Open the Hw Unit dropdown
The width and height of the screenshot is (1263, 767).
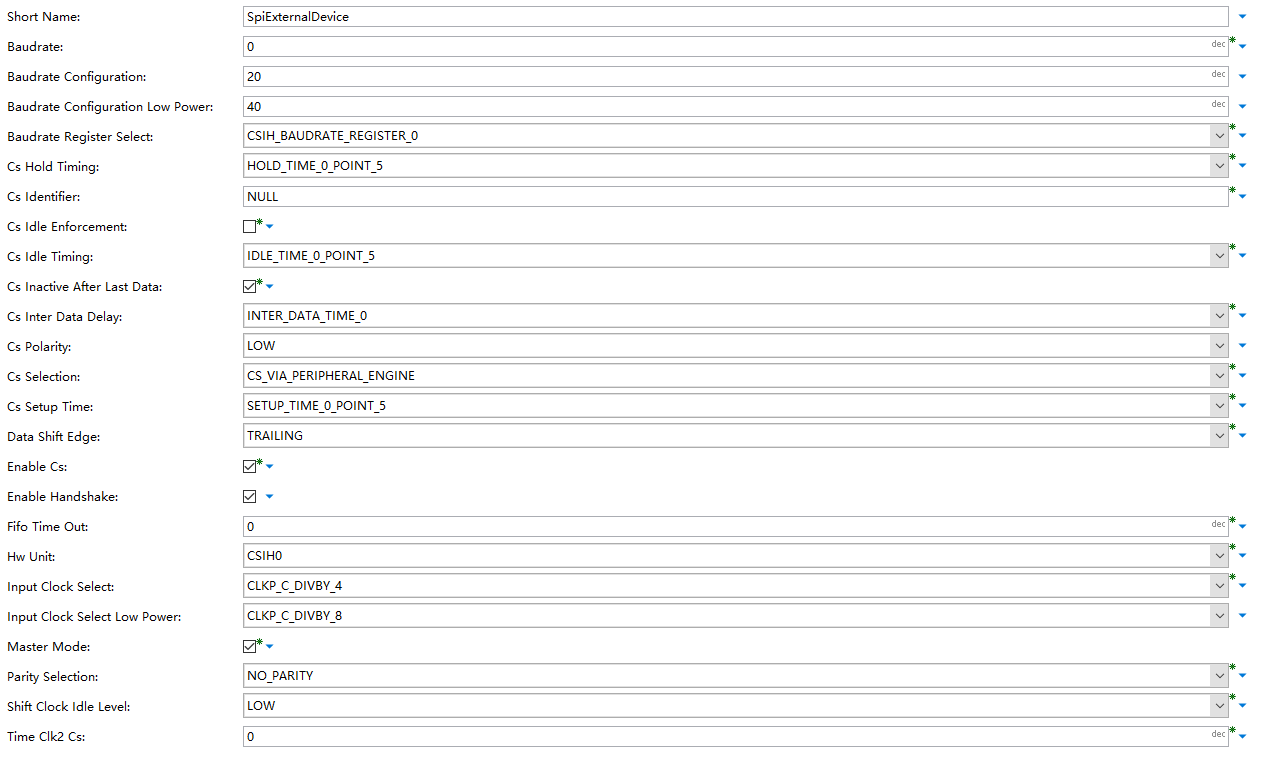tap(1219, 555)
